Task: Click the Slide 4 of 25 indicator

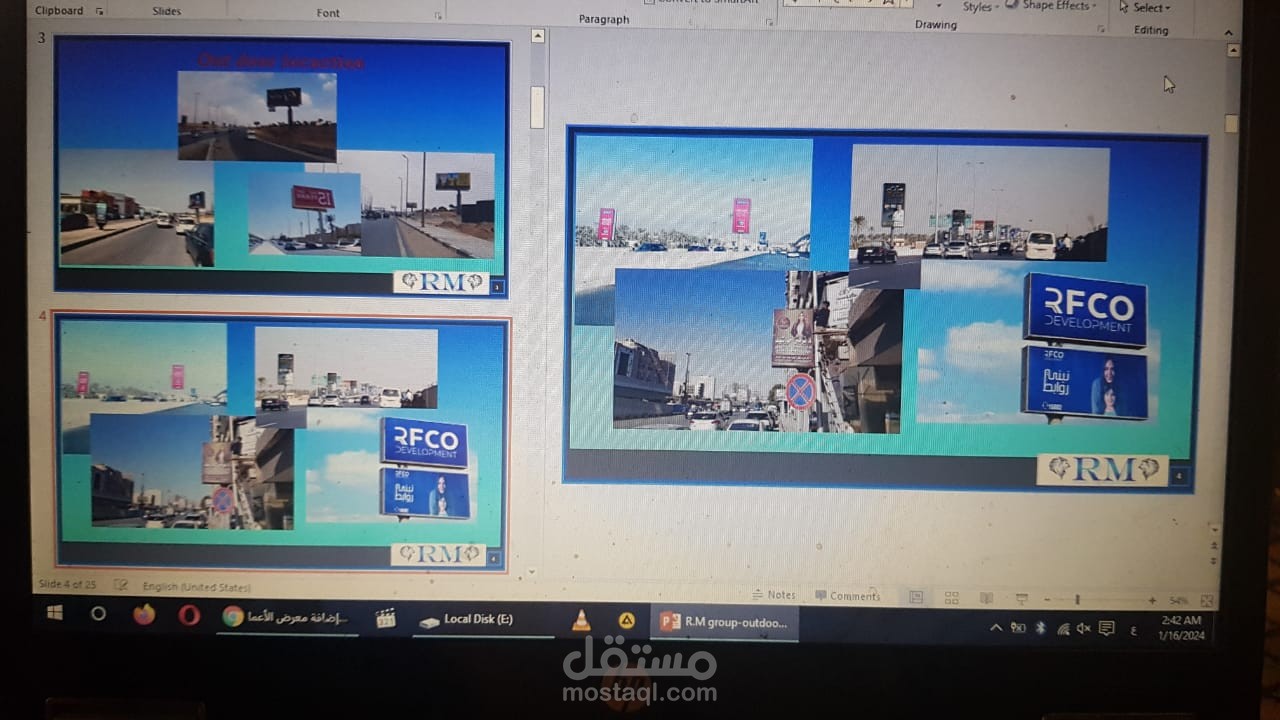Action: (67, 585)
